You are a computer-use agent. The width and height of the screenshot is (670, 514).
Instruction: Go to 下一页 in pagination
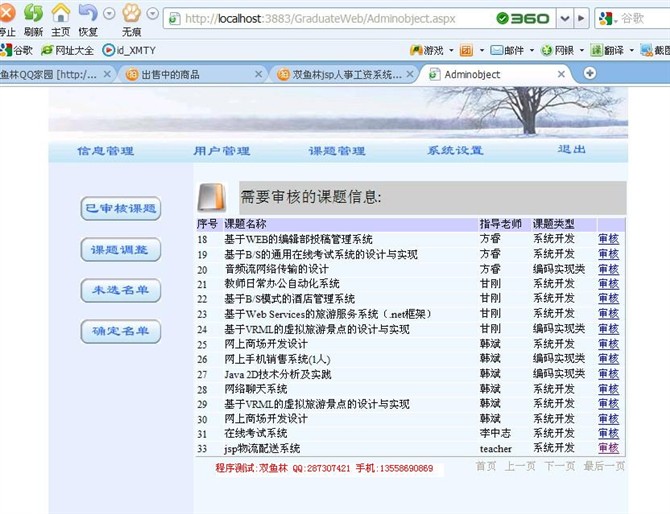tap(558, 466)
